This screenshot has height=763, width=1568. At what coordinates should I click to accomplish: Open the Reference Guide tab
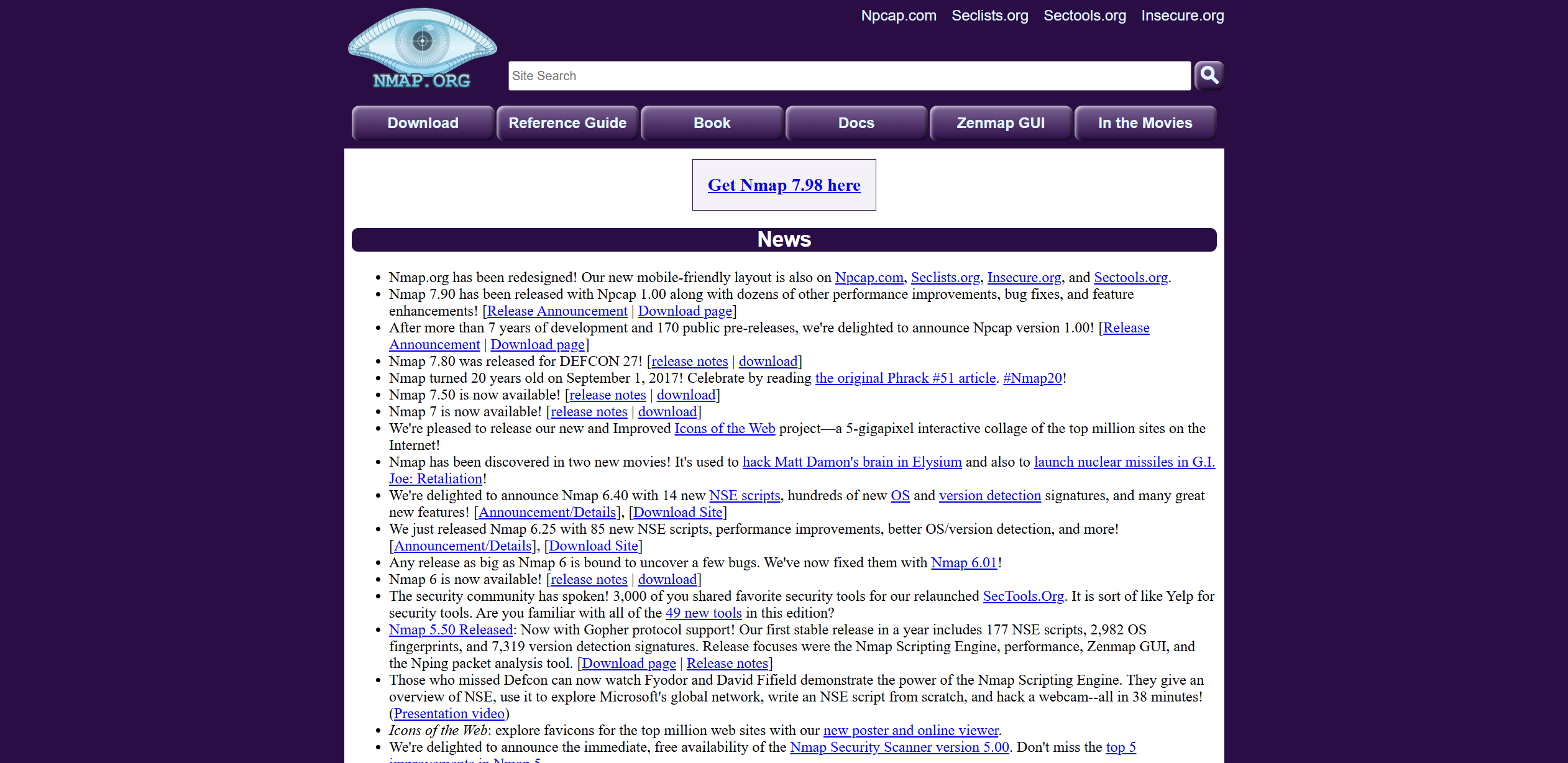tap(567, 123)
